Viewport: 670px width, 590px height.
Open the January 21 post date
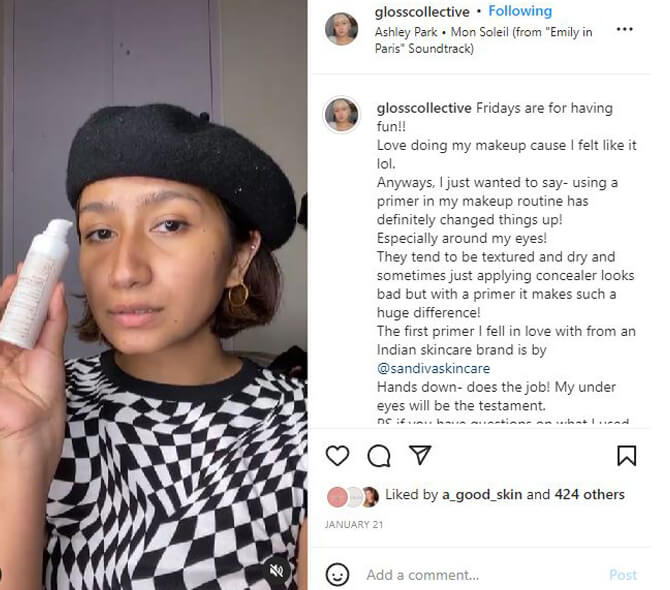(x=354, y=525)
